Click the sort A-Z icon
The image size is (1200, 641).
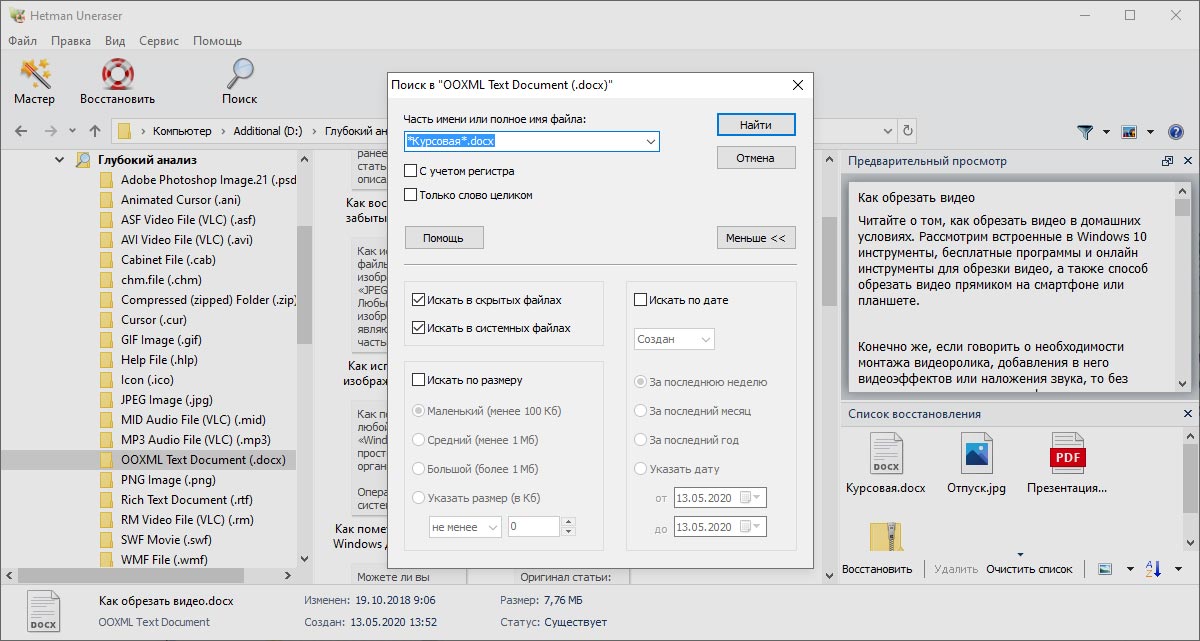coord(1153,568)
